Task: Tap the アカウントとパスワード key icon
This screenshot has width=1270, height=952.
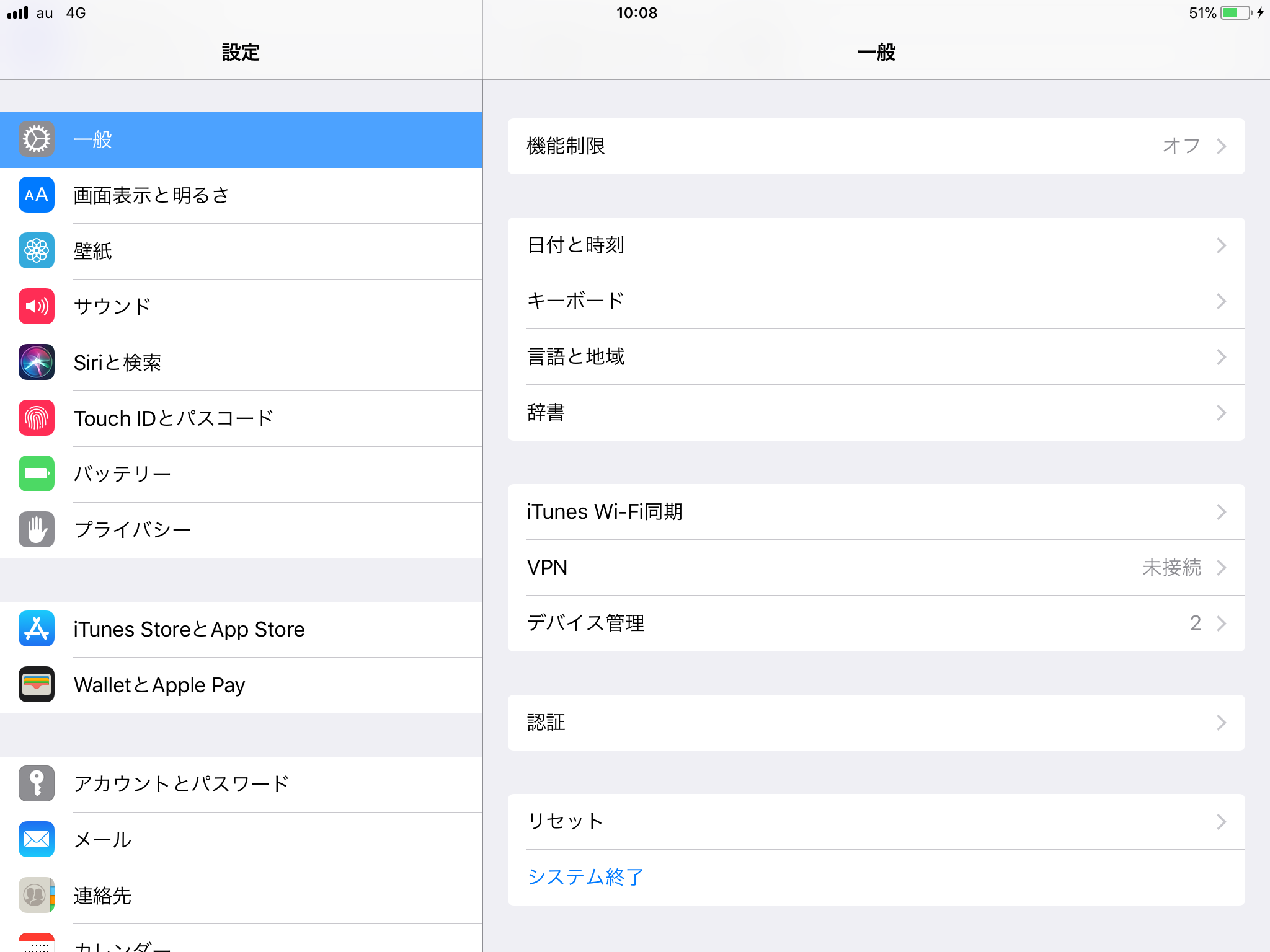Action: [37, 783]
